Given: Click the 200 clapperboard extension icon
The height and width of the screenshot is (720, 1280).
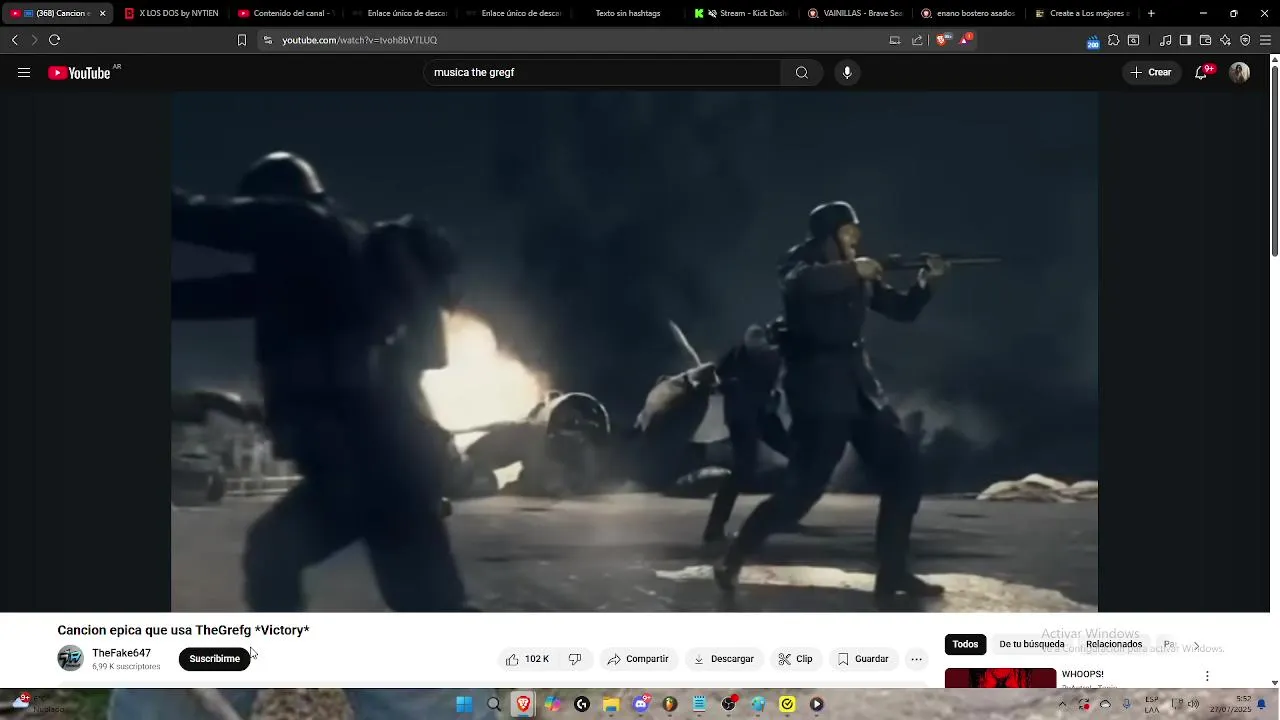Looking at the screenshot, I should pos(1093,41).
